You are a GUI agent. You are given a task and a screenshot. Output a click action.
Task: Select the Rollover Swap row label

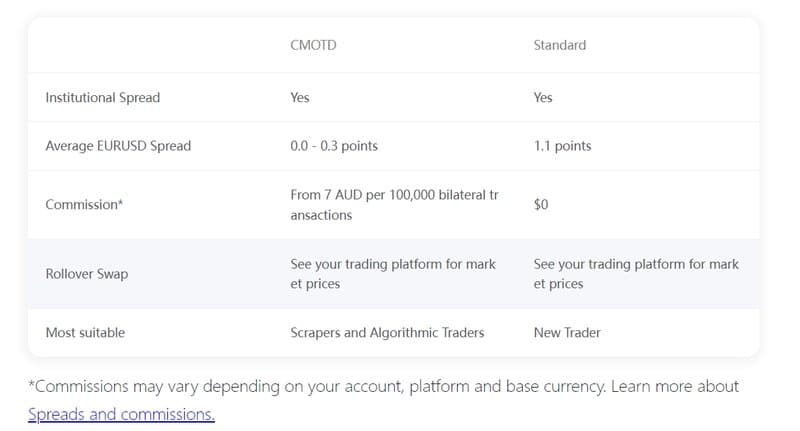pos(87,274)
